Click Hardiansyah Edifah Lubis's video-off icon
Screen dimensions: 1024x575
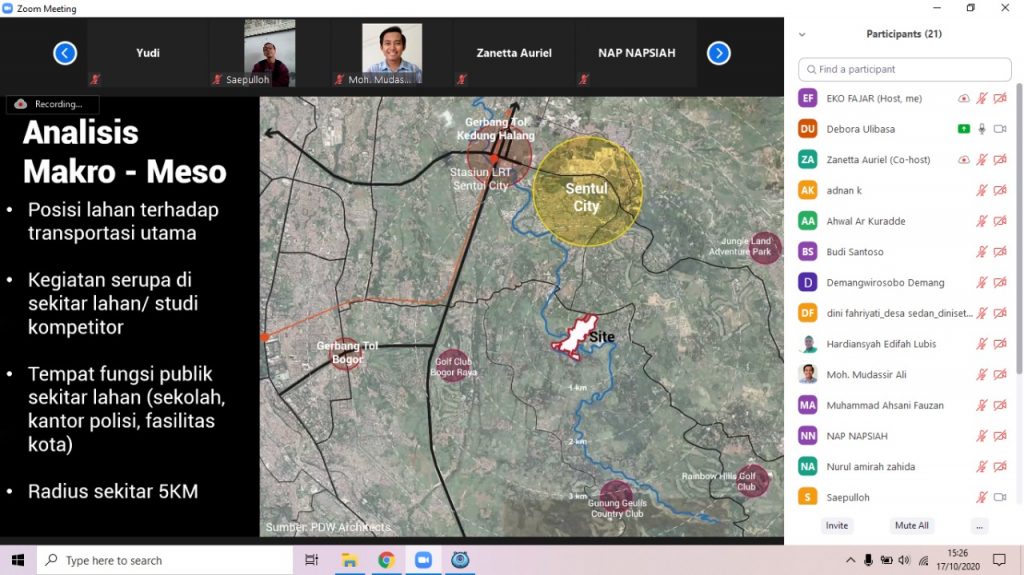1000,344
